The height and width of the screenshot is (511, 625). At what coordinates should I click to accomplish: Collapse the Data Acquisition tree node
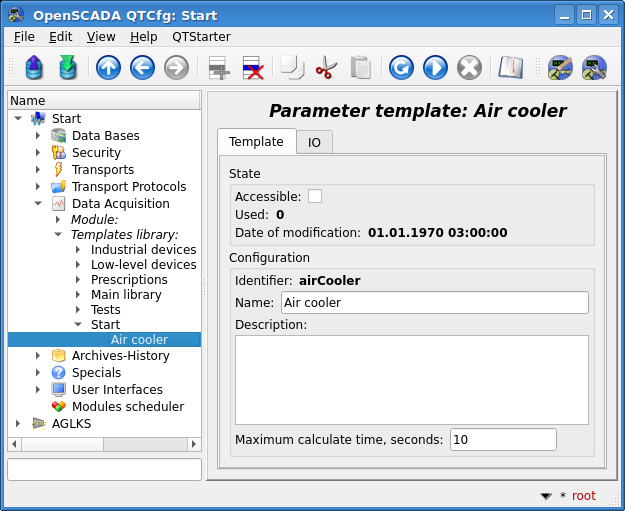(38, 203)
